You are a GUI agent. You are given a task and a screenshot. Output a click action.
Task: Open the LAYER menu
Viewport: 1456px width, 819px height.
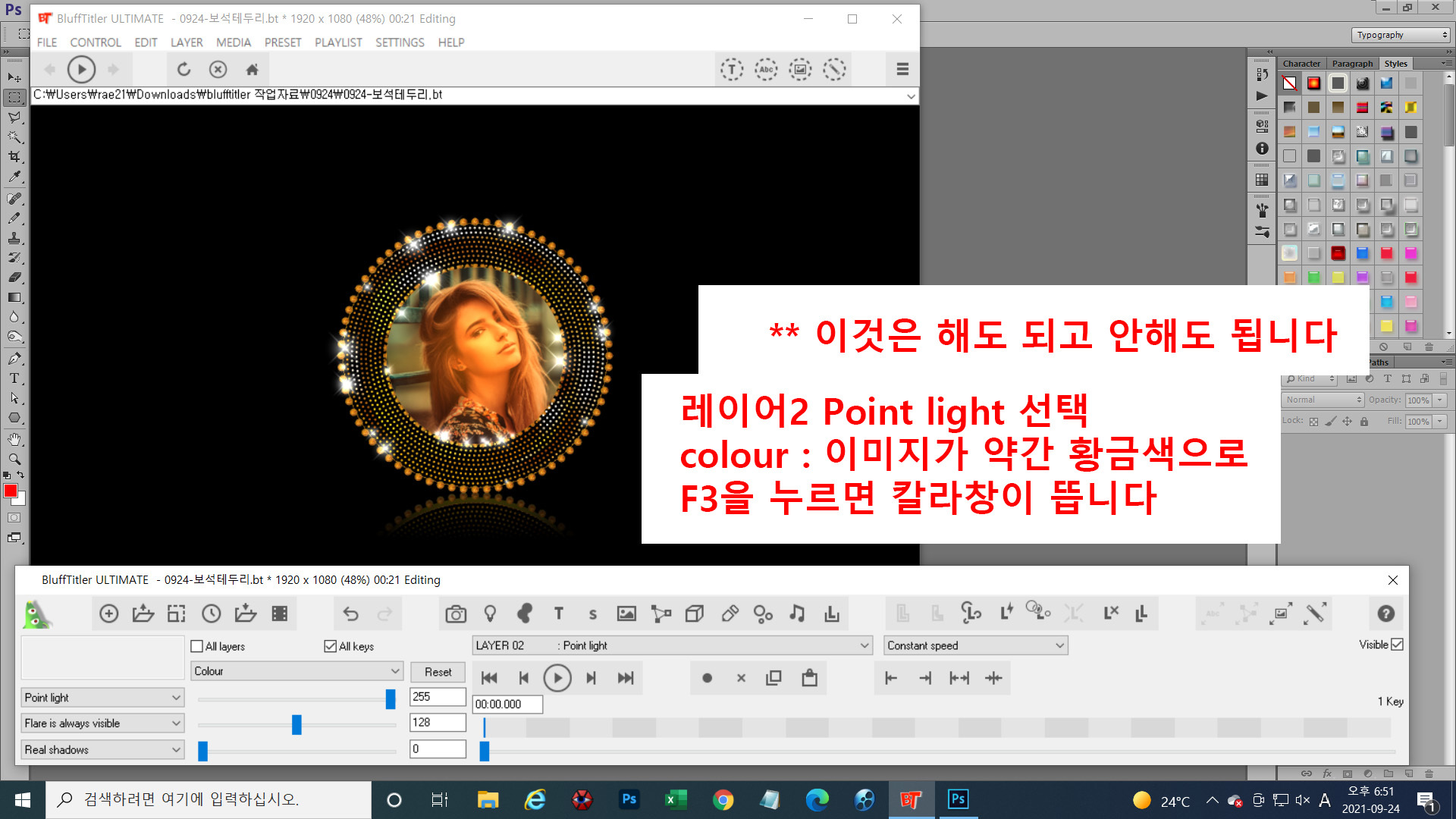187,42
